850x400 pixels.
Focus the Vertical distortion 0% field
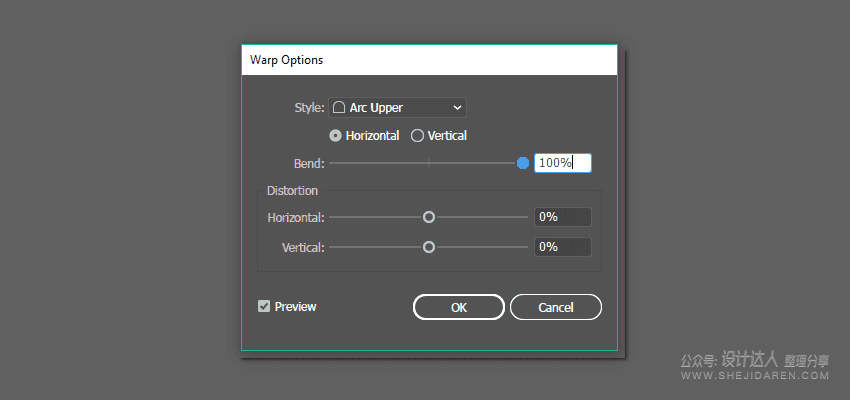pyautogui.click(x=562, y=247)
